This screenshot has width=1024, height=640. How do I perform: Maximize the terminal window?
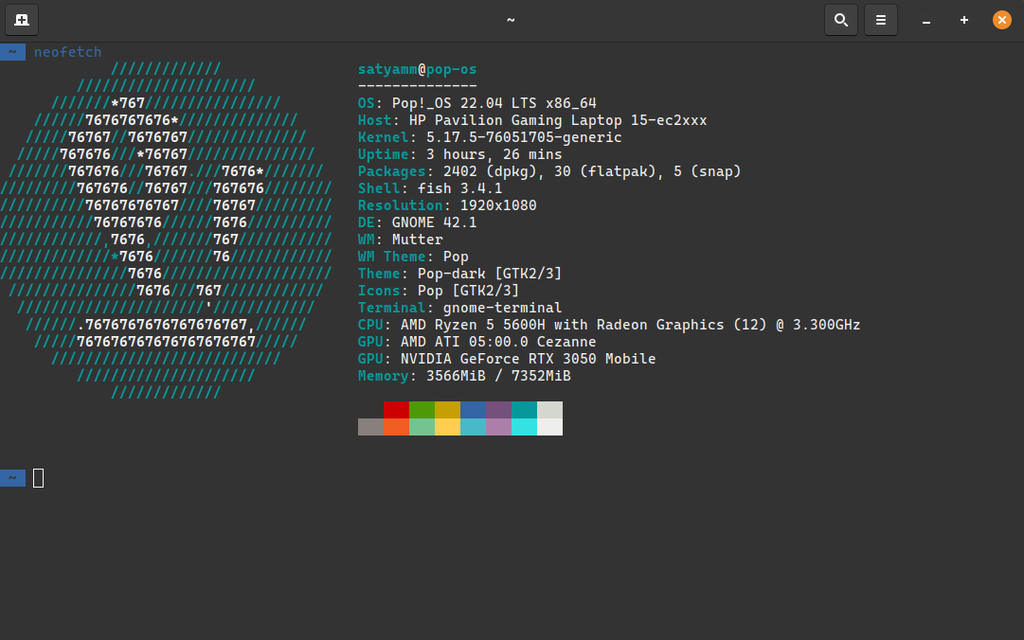[x=964, y=20]
